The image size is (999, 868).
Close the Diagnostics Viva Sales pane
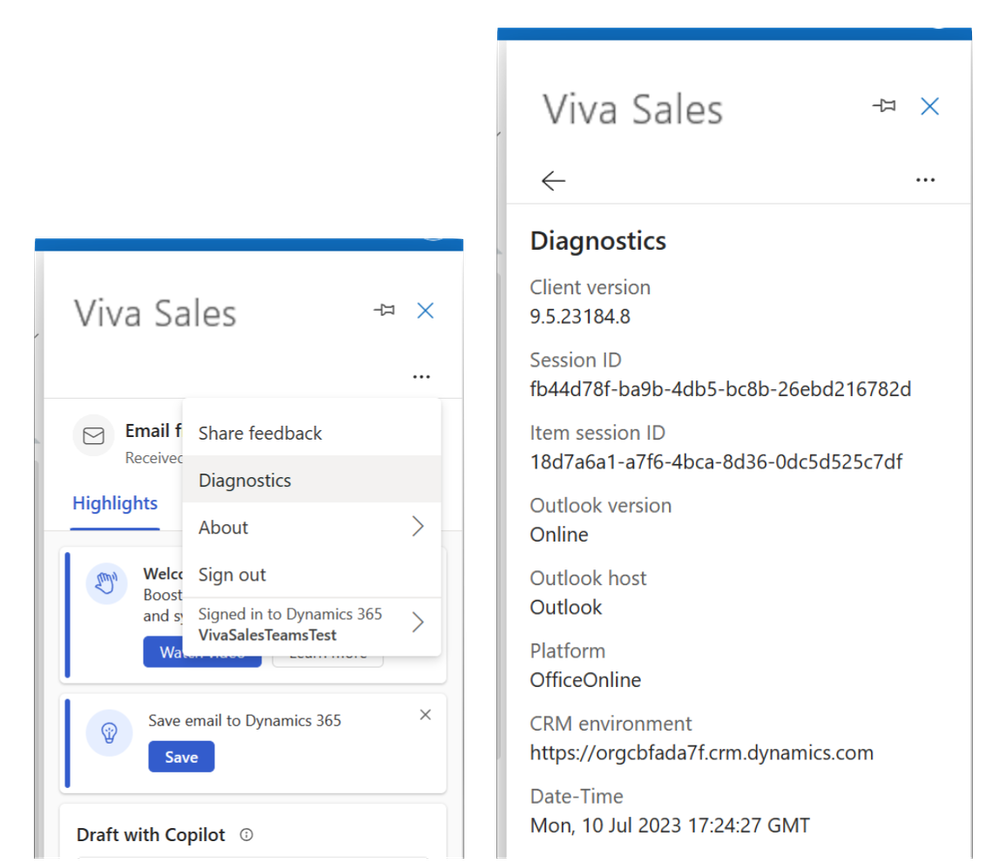tap(930, 106)
